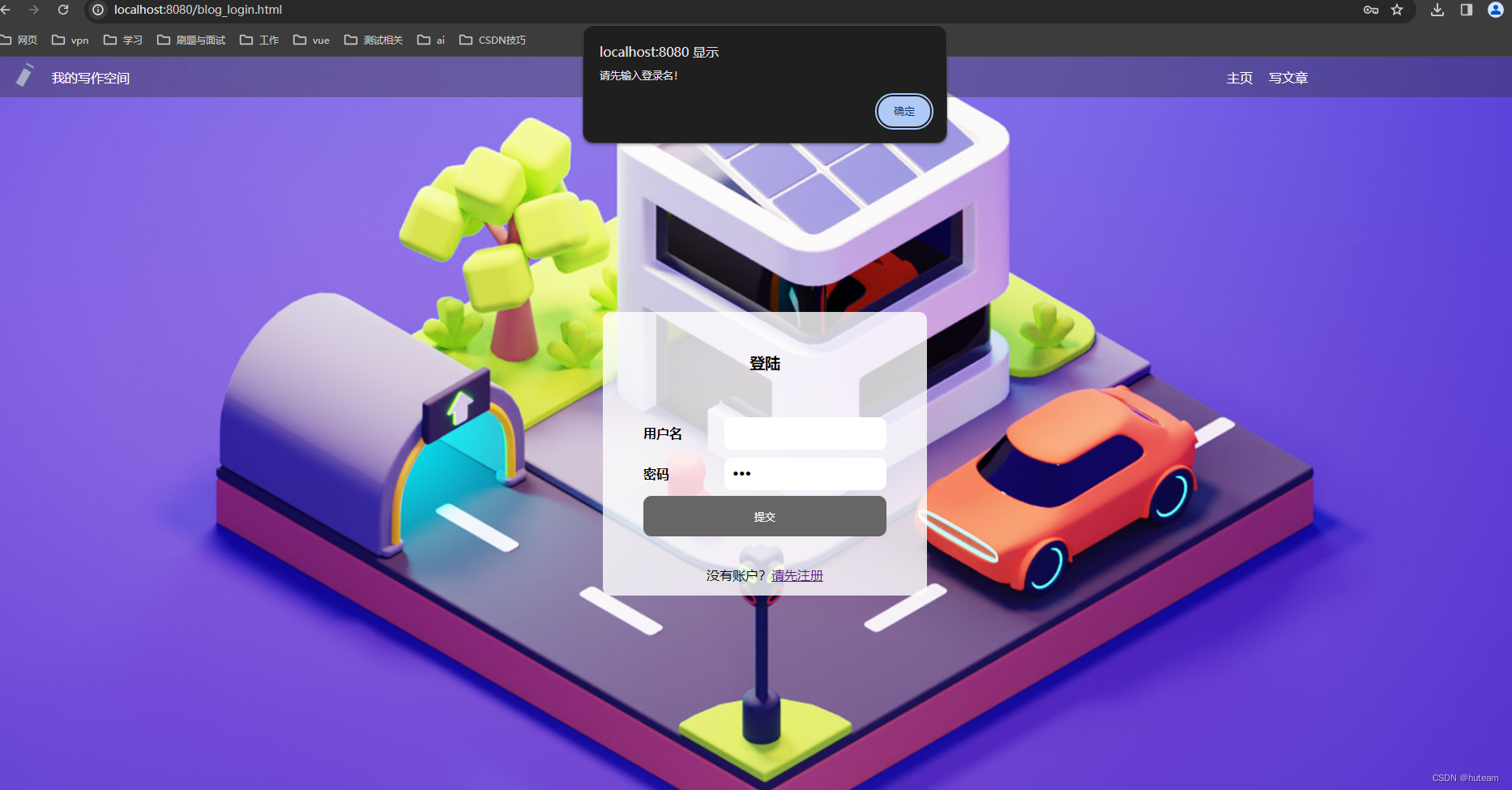
Task: Click the browser forward arrow
Action: tap(34, 10)
